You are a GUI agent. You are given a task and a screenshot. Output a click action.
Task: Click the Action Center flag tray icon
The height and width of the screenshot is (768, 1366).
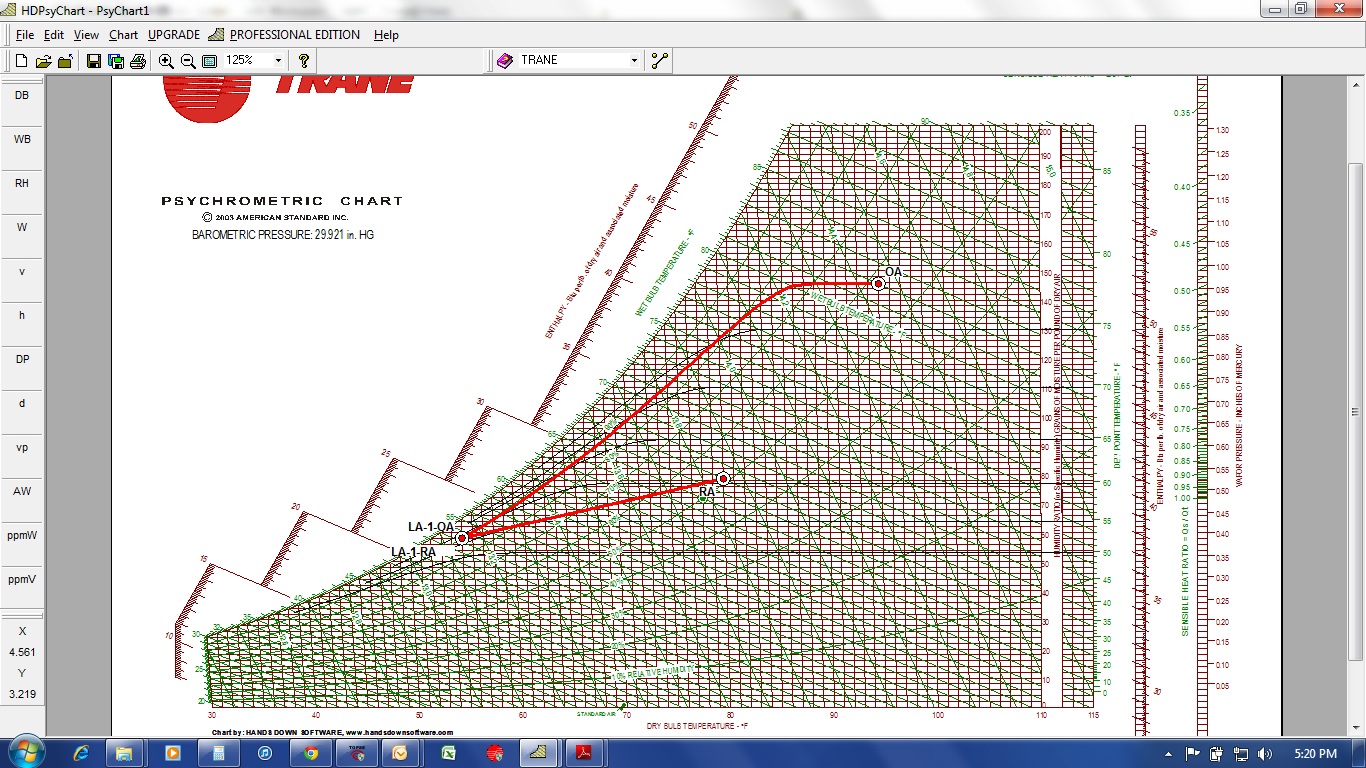click(x=1192, y=753)
